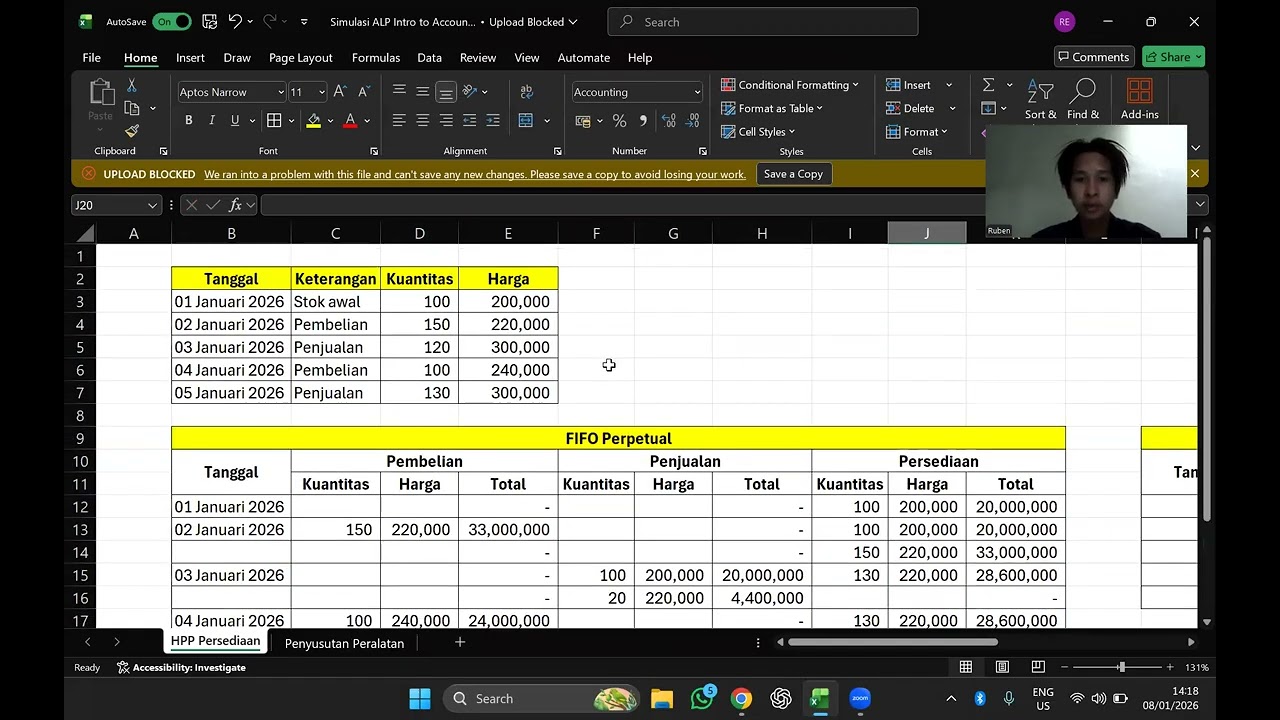
Task: Open the Name Box J20 dropdown
Action: [x=152, y=205]
